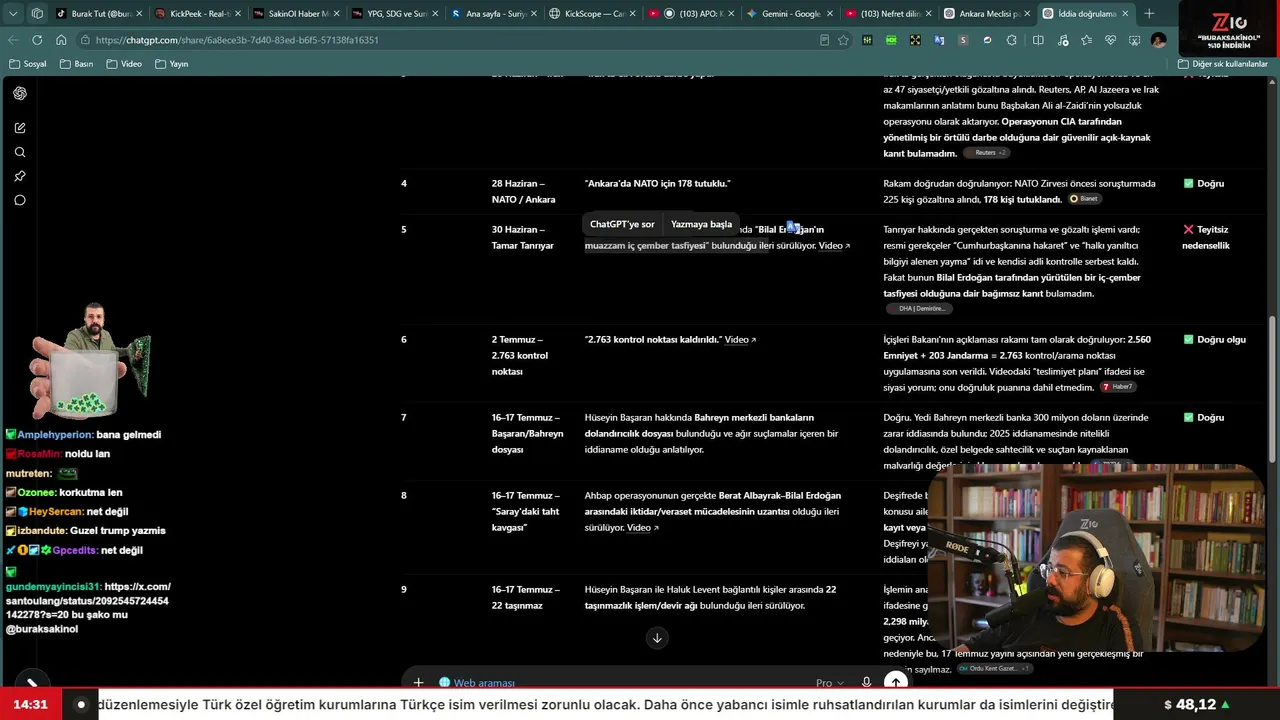Image resolution: width=1280 pixels, height=720 pixels.
Task: Open the Ordu Kent Gazetesi source chip
Action: 994,668
